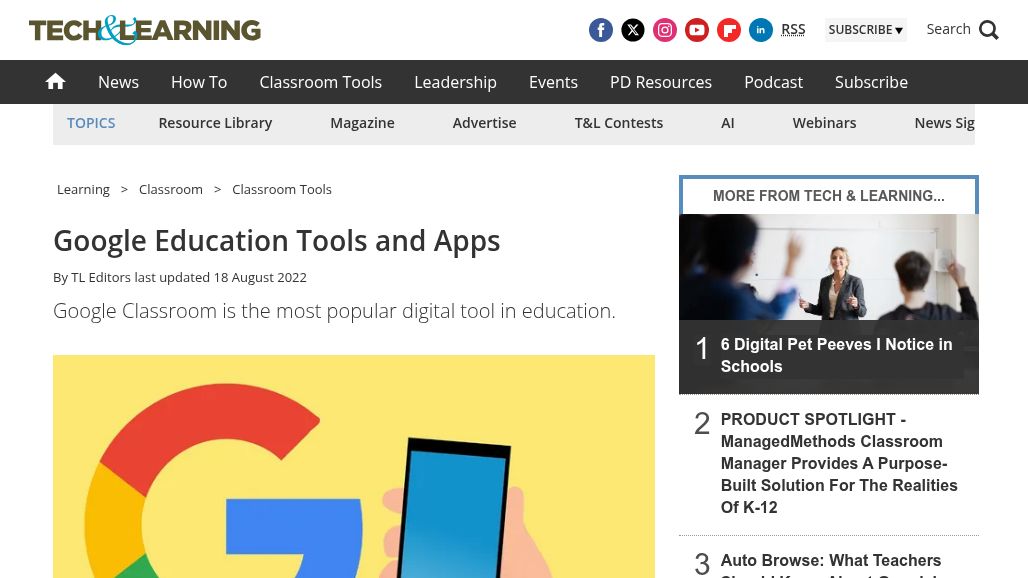
Task: Select the home icon in the navigation bar
Action: pos(55,82)
